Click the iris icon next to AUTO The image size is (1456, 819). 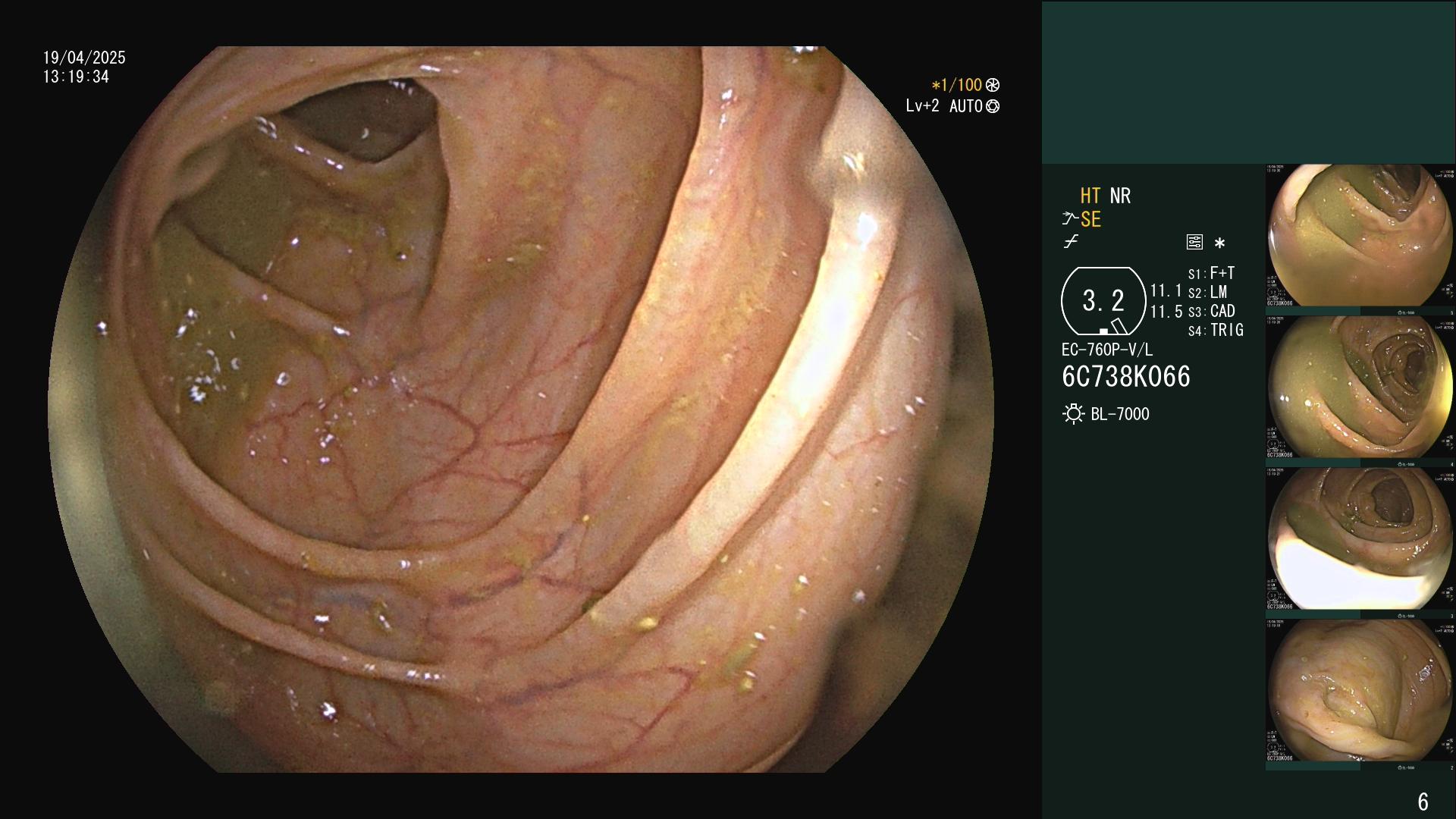coord(993,107)
